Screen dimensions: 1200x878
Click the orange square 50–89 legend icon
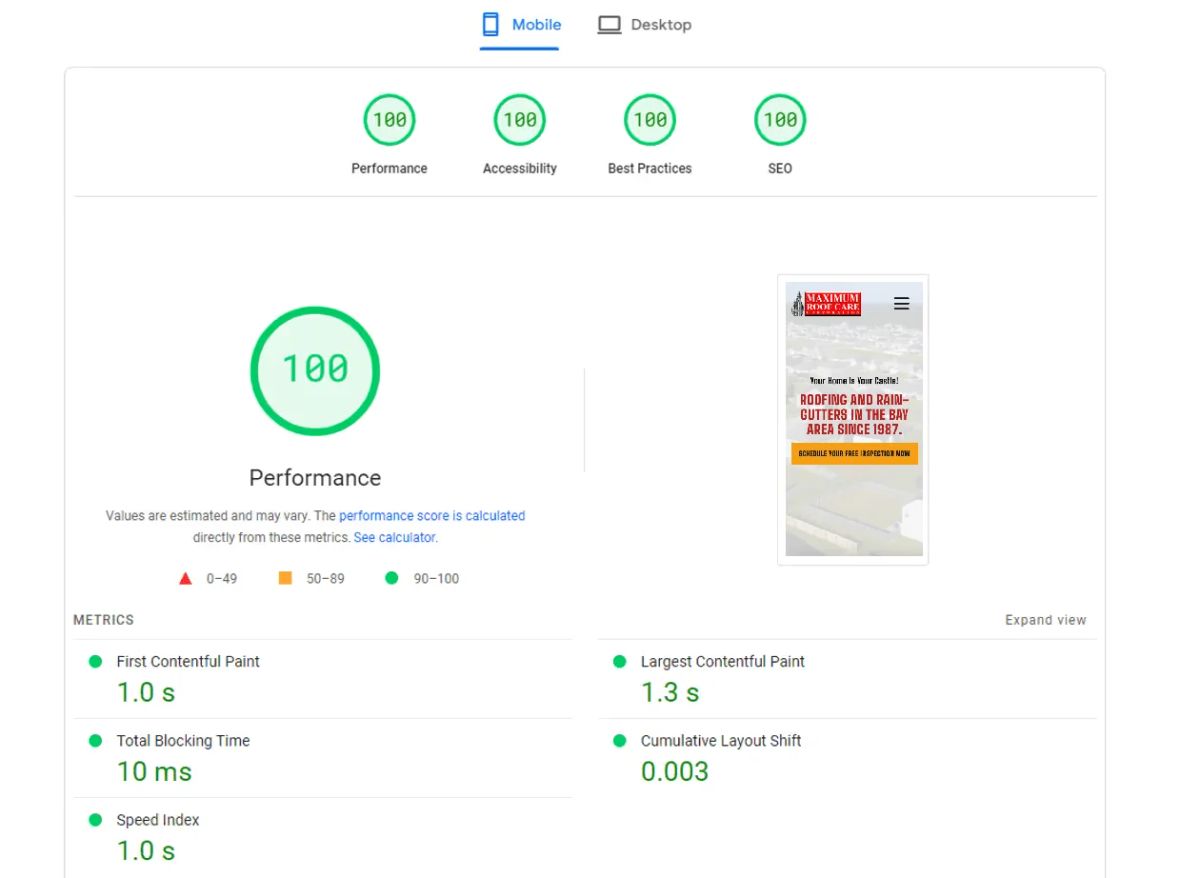click(x=285, y=578)
